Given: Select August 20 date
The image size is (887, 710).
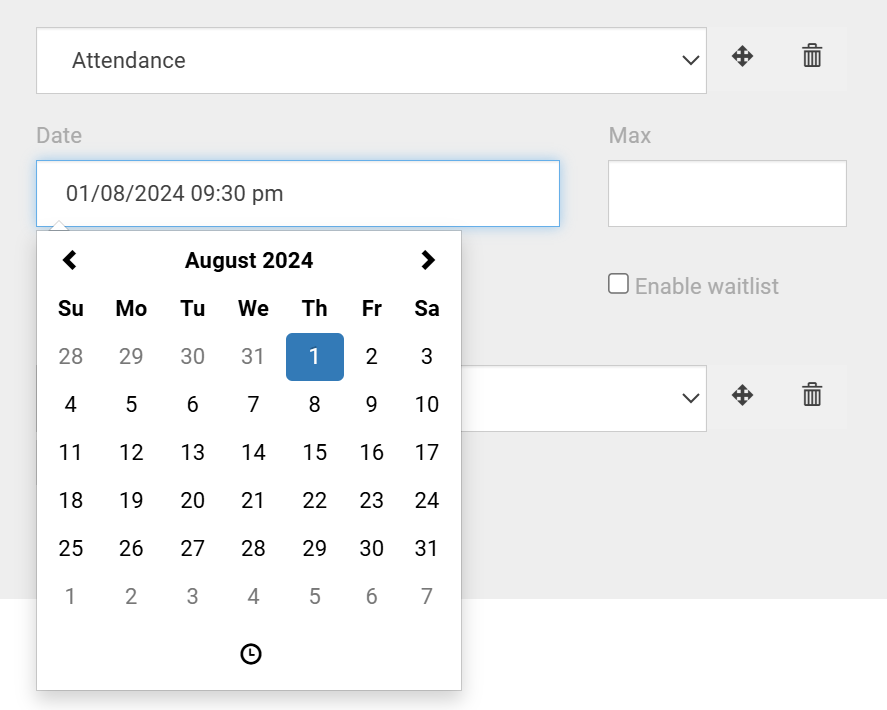Looking at the screenshot, I should tap(192, 501).
